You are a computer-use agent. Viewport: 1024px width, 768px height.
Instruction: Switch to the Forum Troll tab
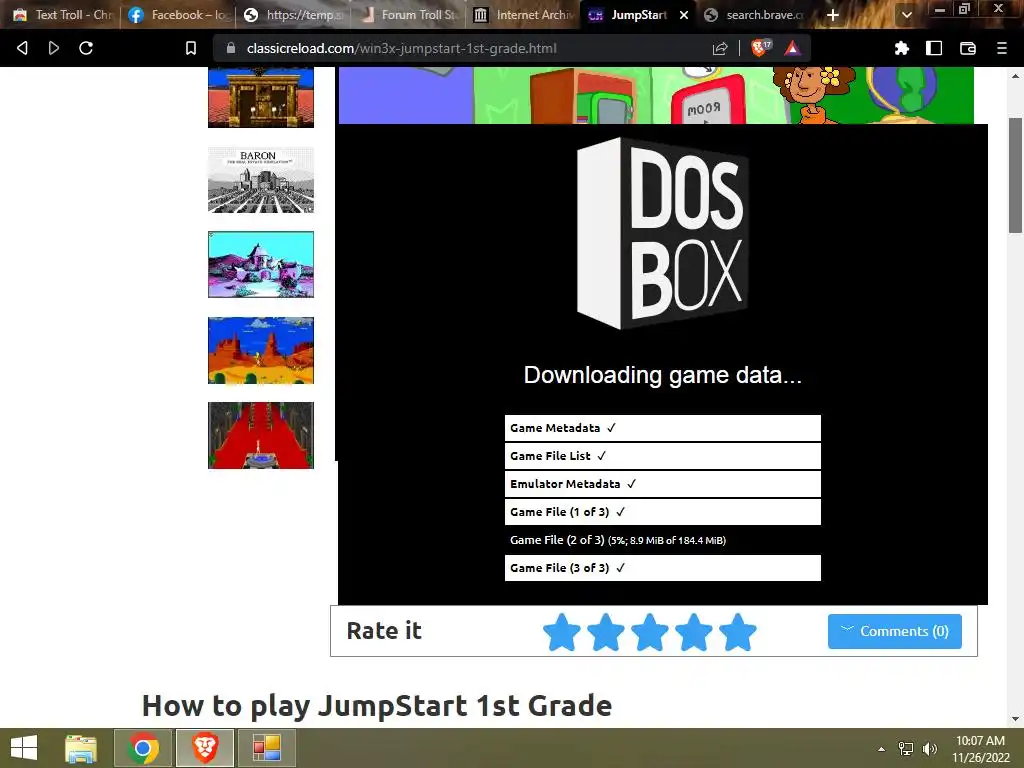click(x=408, y=14)
